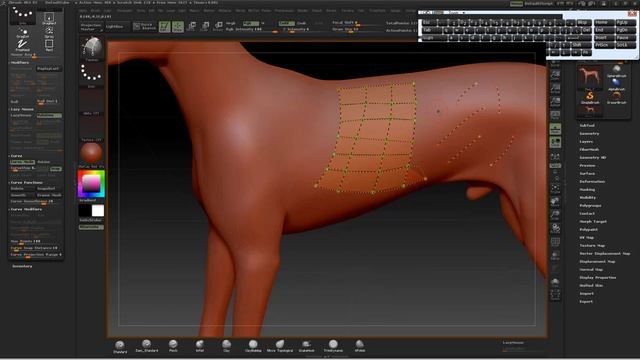Click the Quick Sketch button
640x360 pixels.
point(145,27)
